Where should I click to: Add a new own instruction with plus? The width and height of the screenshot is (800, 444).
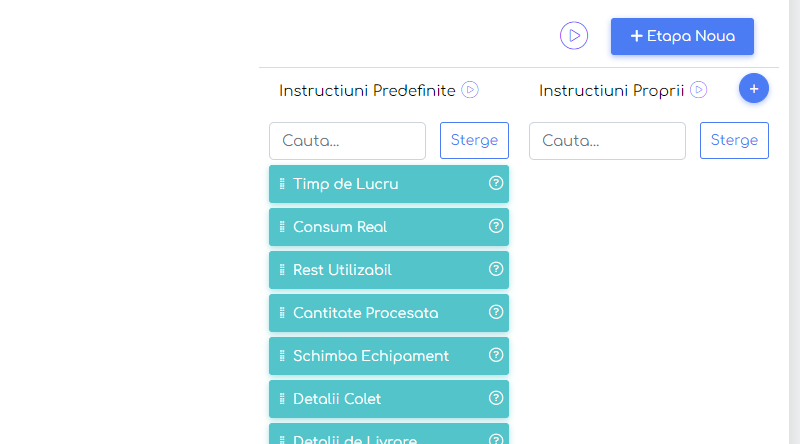pos(754,89)
